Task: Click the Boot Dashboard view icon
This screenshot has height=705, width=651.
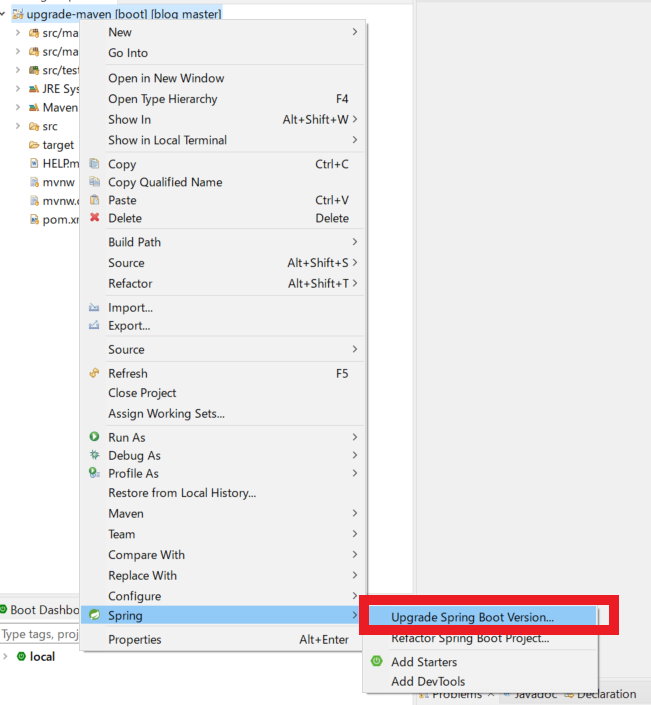Action: [x=4, y=609]
